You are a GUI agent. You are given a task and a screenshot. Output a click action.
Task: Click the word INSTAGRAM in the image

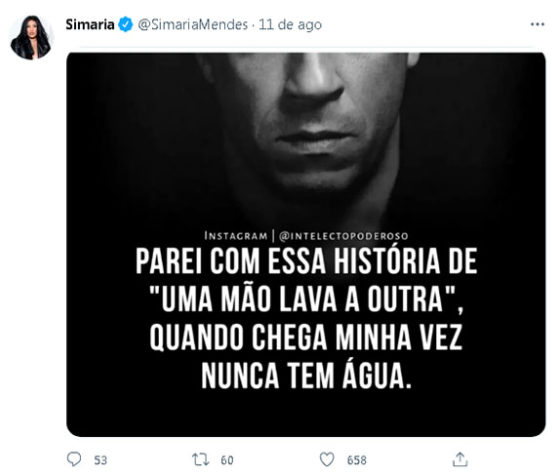pyautogui.click(x=236, y=236)
